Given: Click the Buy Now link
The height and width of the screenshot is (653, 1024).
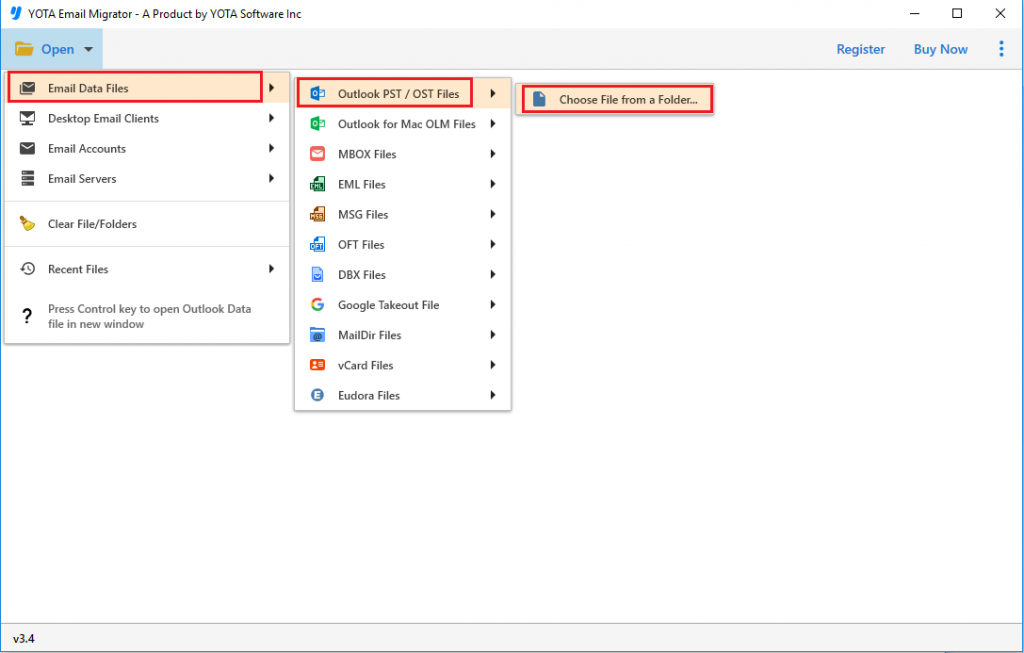Looking at the screenshot, I should pos(940,48).
